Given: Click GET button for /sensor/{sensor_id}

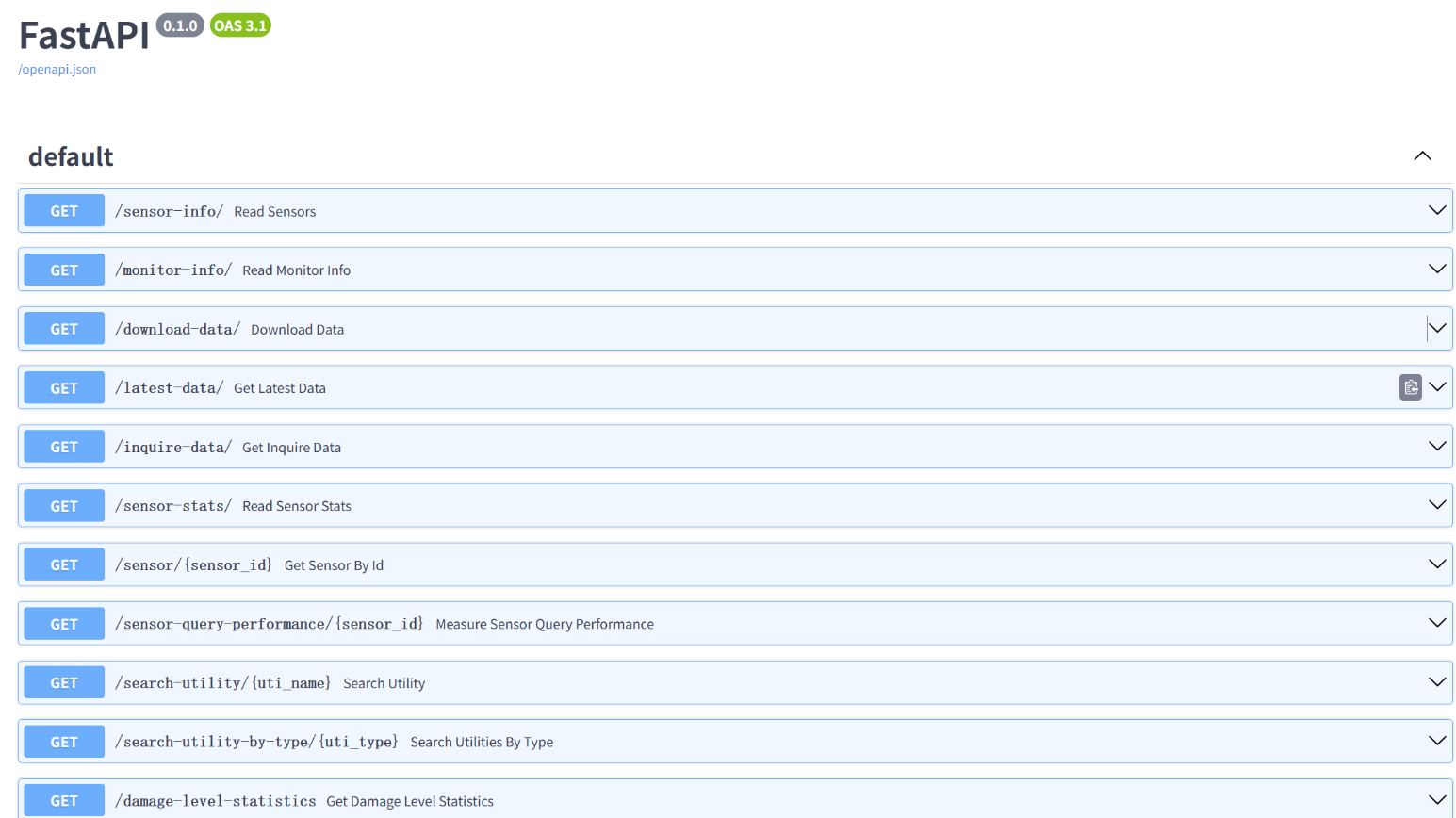Looking at the screenshot, I should click(x=64, y=564).
